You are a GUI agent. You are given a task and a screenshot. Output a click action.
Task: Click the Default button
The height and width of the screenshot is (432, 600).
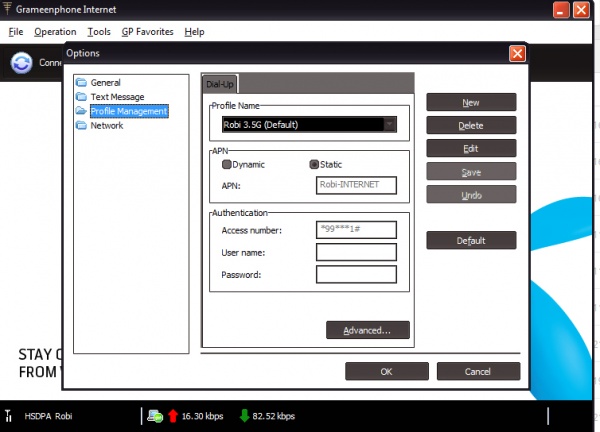(471, 240)
